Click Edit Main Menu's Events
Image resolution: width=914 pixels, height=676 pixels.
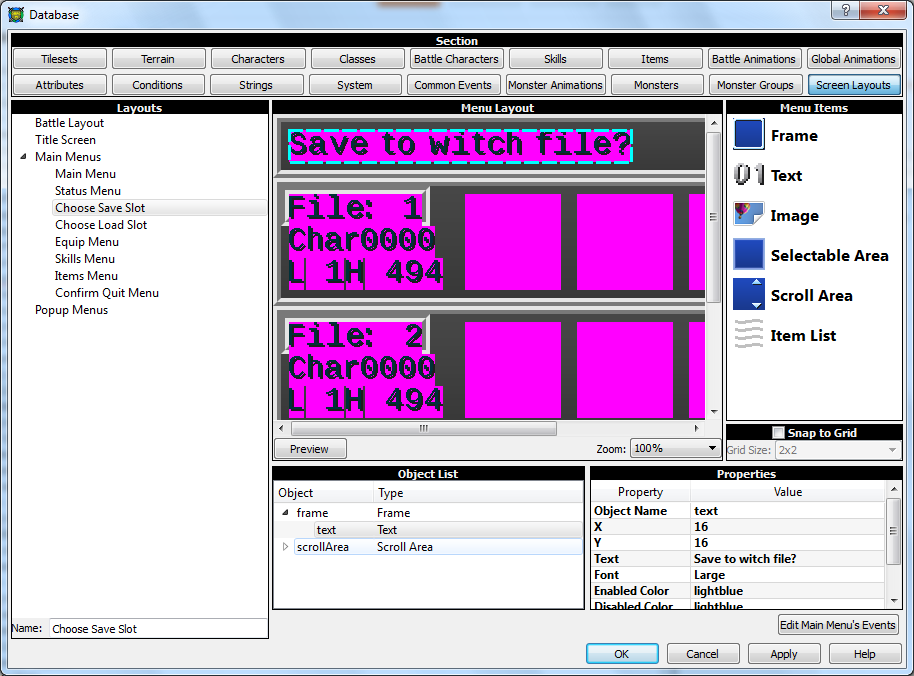click(838, 624)
